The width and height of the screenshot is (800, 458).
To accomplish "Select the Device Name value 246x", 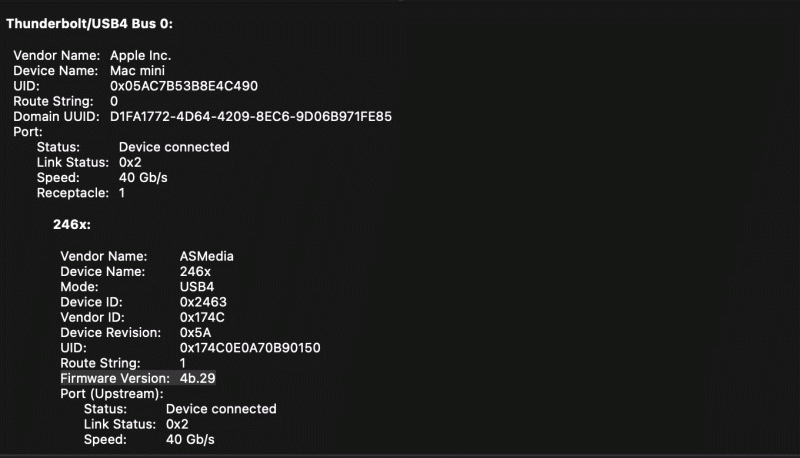I will point(195,271).
